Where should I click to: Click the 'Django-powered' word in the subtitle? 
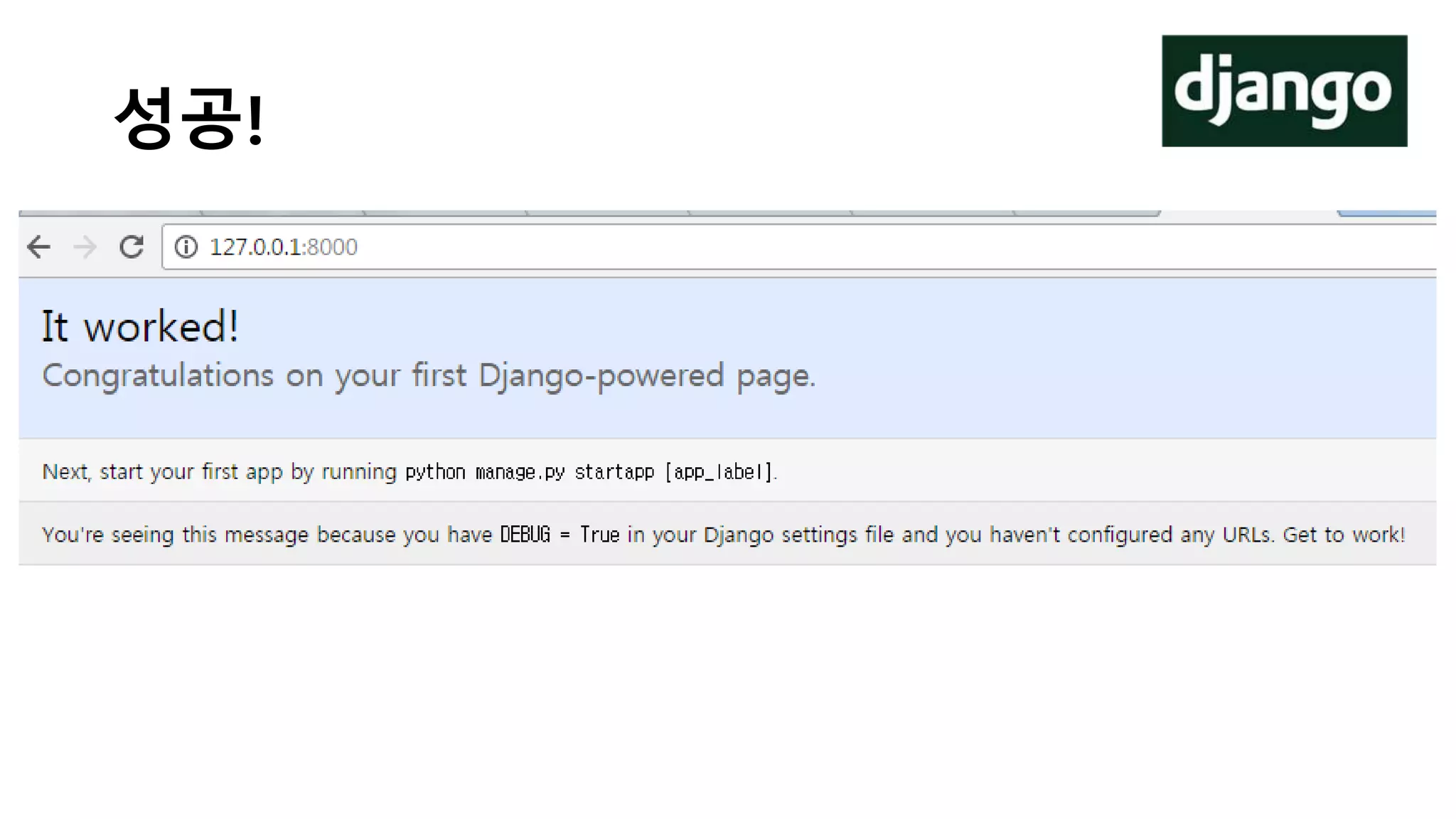601,375
